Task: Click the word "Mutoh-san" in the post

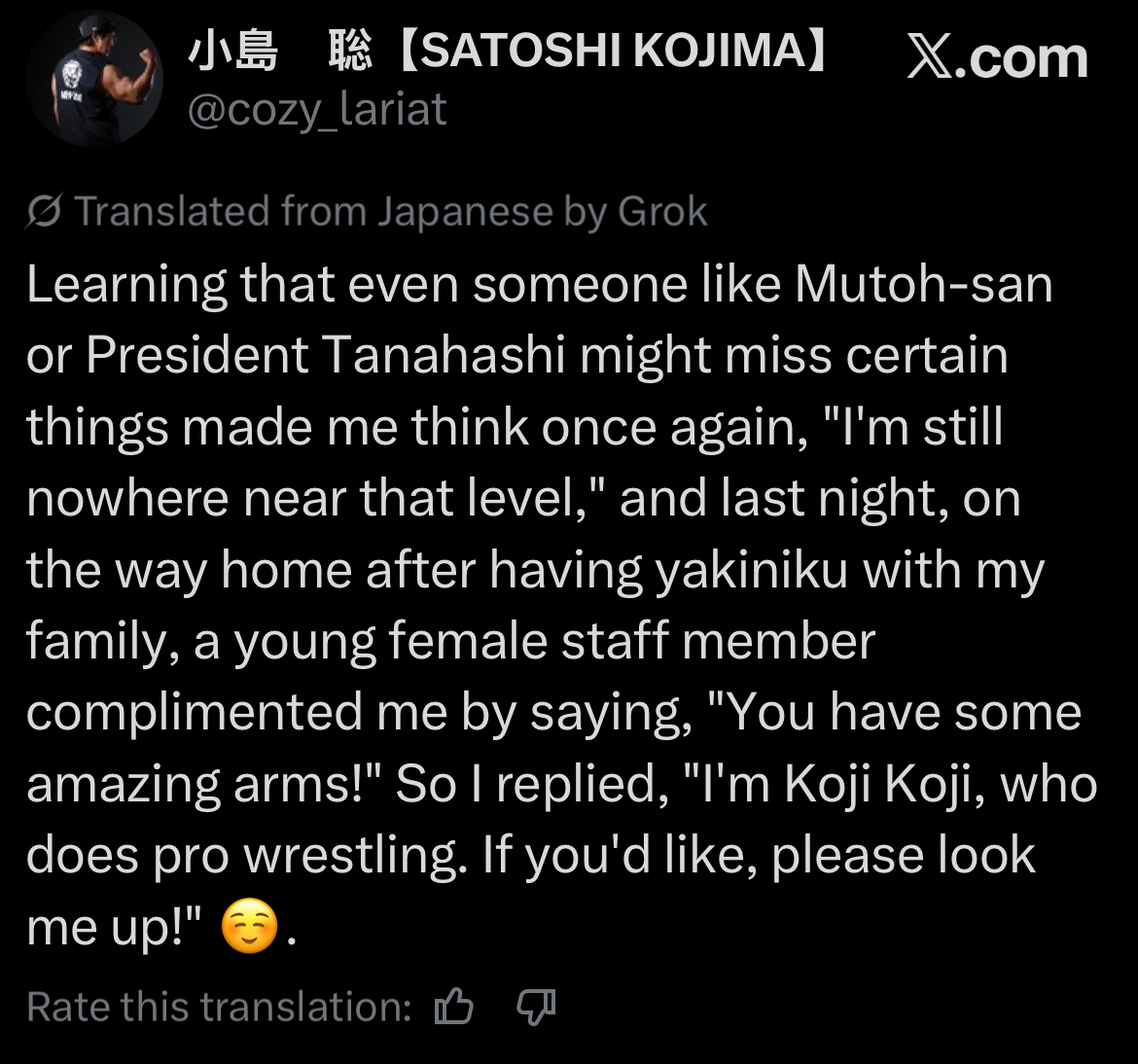Action: tap(923, 284)
